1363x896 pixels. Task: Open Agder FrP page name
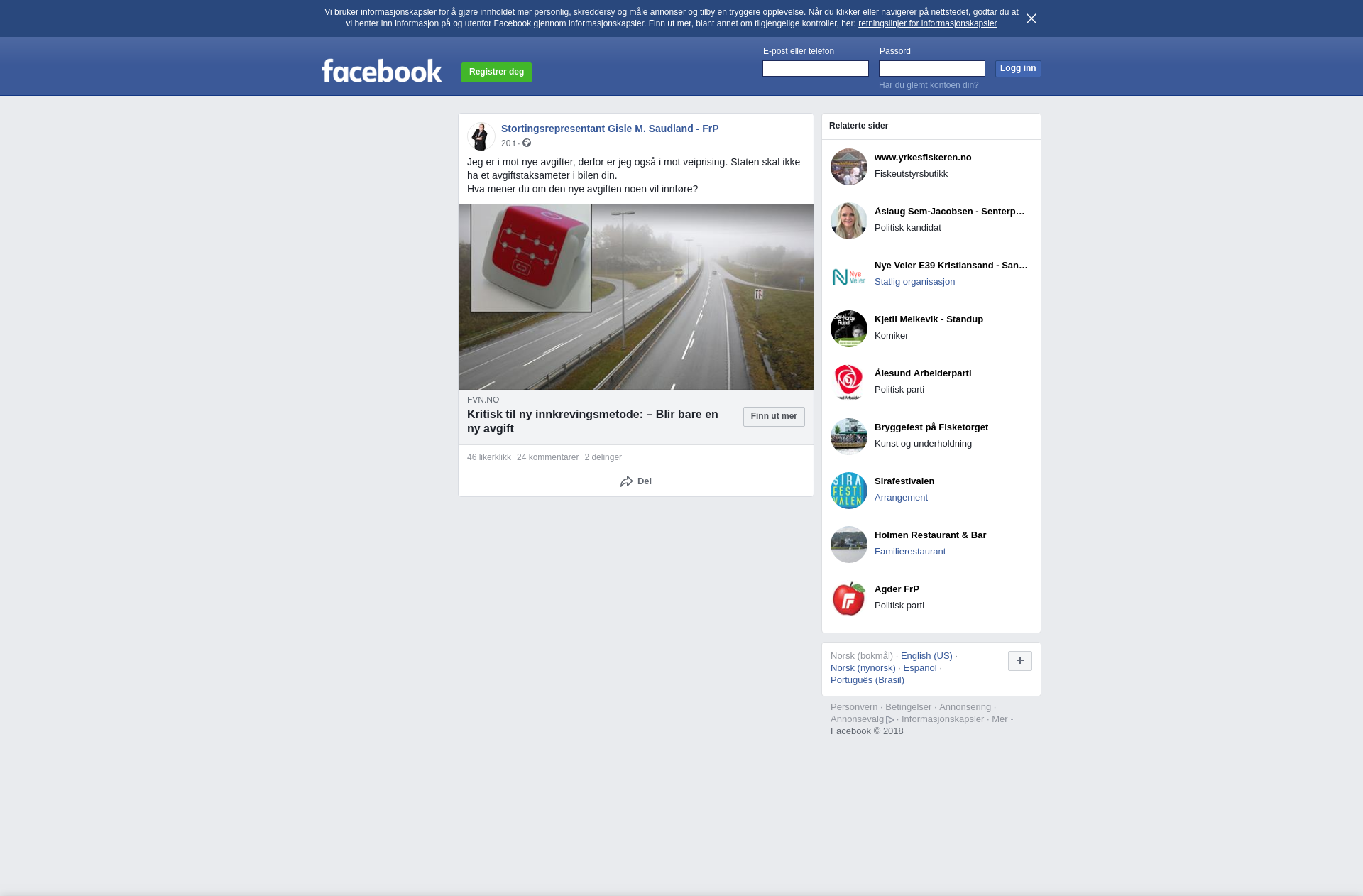pyautogui.click(x=897, y=589)
